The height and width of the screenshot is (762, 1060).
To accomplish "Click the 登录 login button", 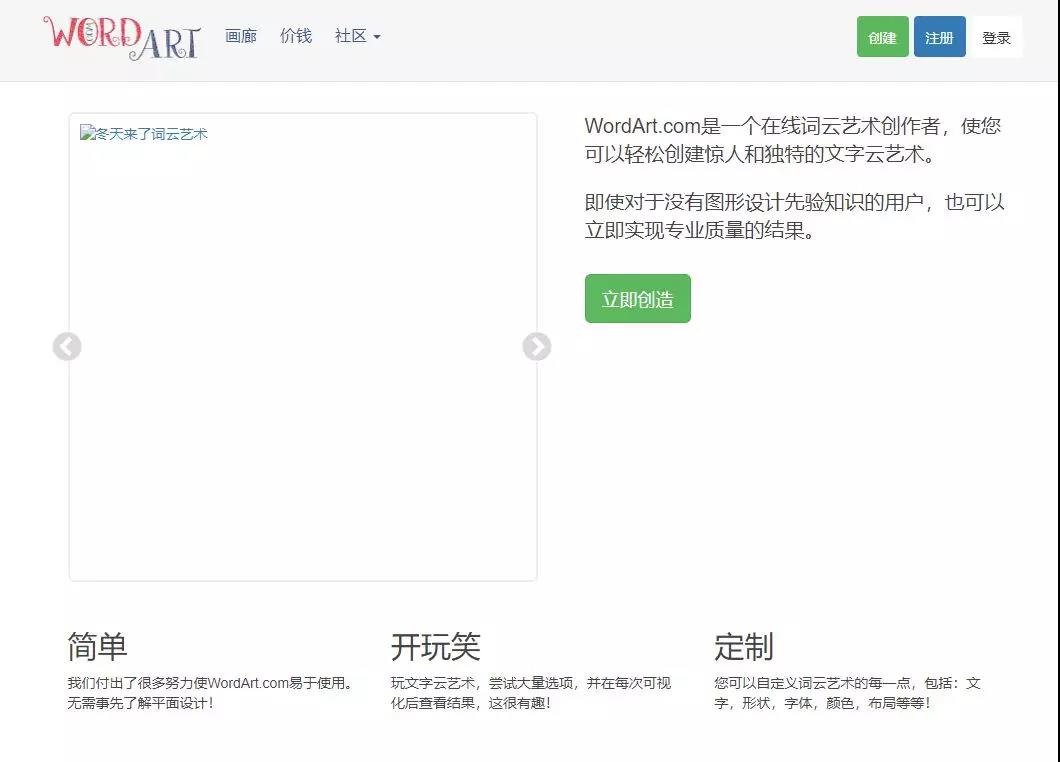I will (996, 38).
